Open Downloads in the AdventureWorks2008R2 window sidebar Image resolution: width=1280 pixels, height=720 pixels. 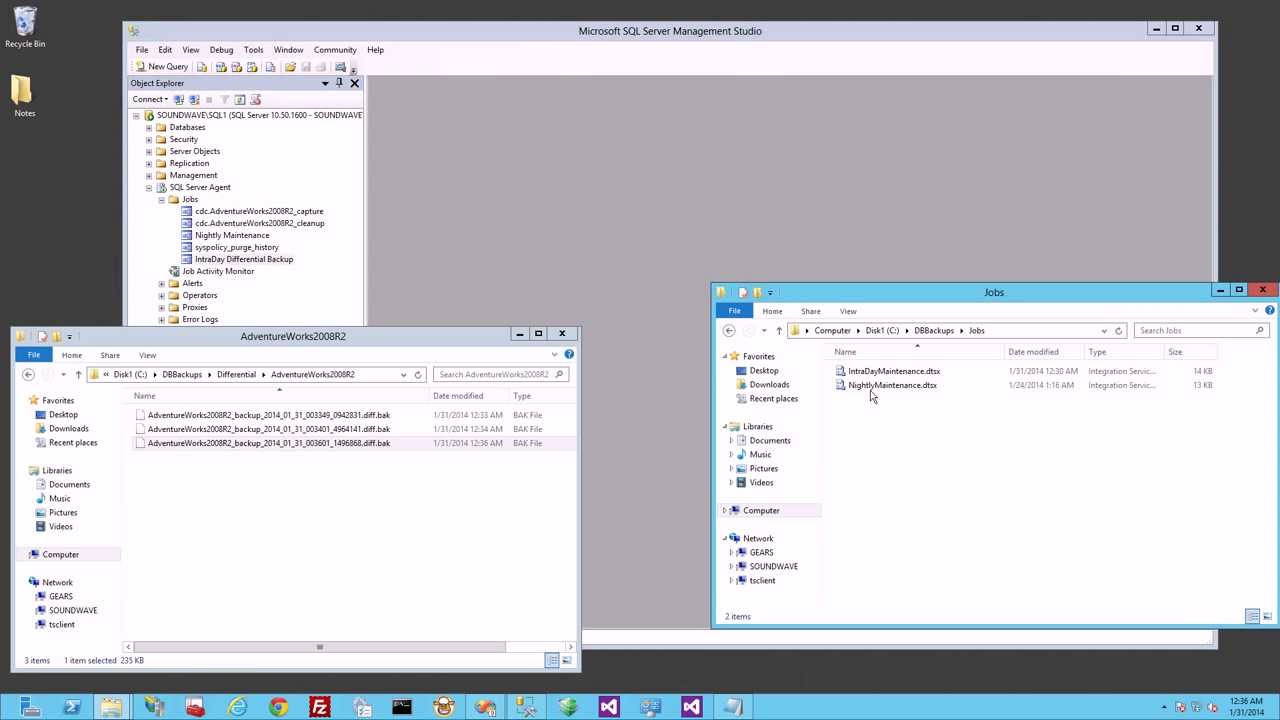pyautogui.click(x=69, y=428)
